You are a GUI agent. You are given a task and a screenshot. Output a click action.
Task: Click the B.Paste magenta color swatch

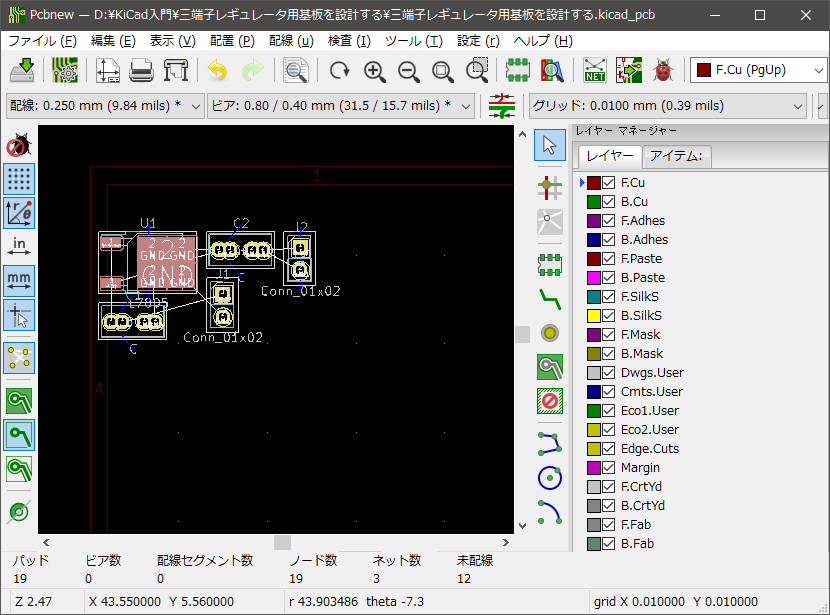pyautogui.click(x=593, y=278)
